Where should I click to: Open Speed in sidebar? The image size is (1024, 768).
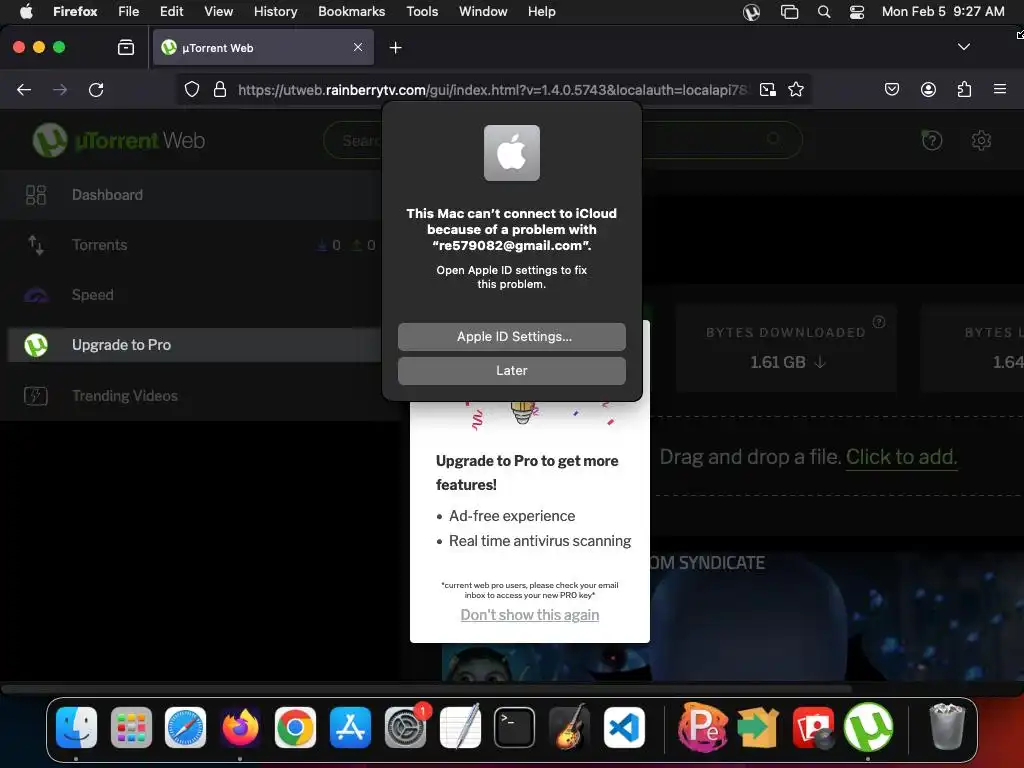pyautogui.click(x=93, y=295)
